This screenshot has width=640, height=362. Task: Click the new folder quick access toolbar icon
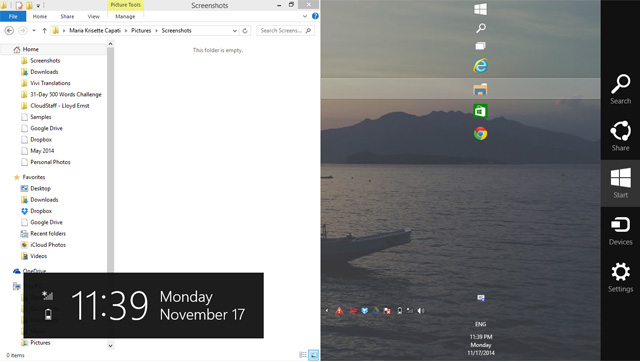coord(29,5)
